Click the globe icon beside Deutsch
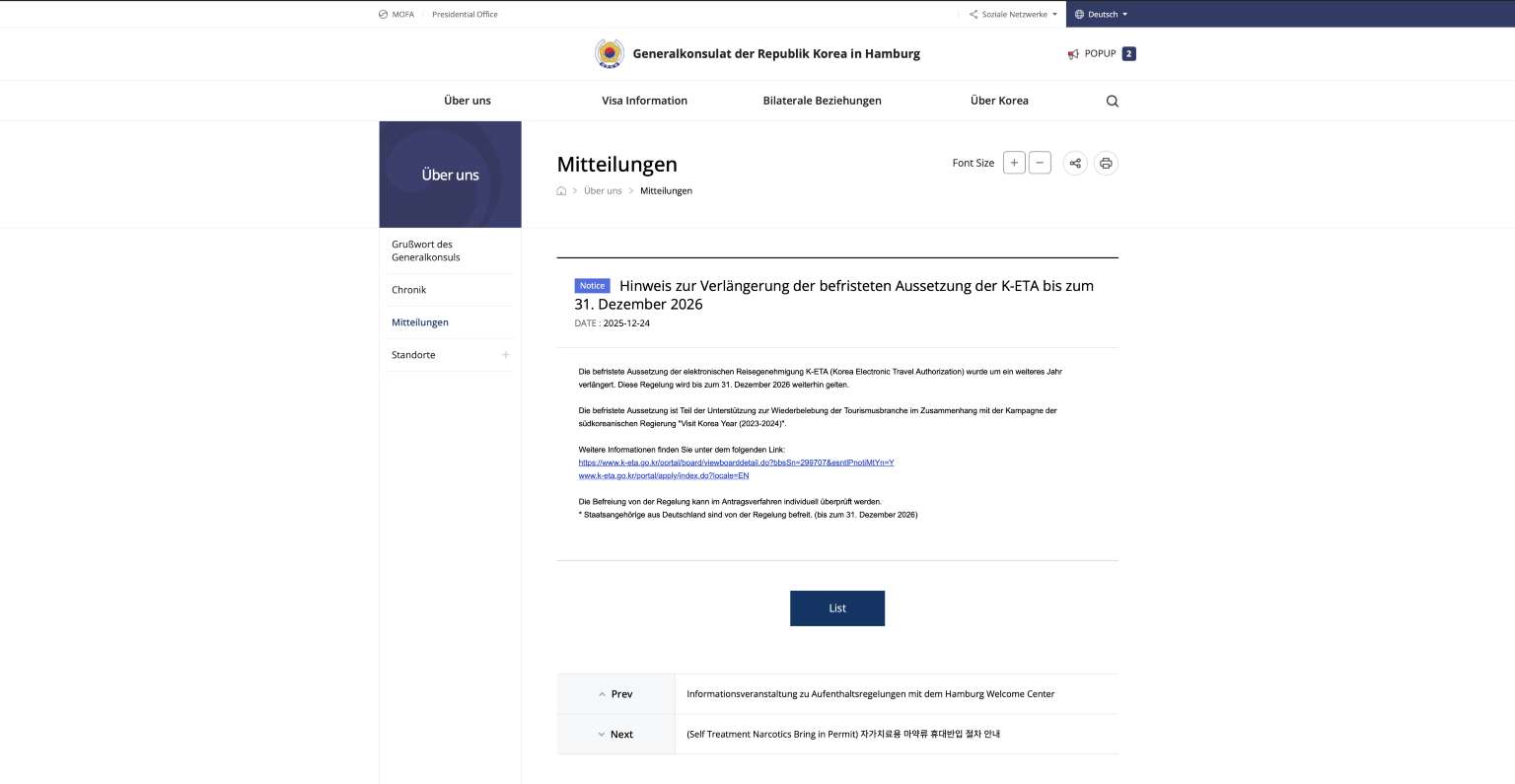The width and height of the screenshot is (1515, 784). pyautogui.click(x=1079, y=15)
